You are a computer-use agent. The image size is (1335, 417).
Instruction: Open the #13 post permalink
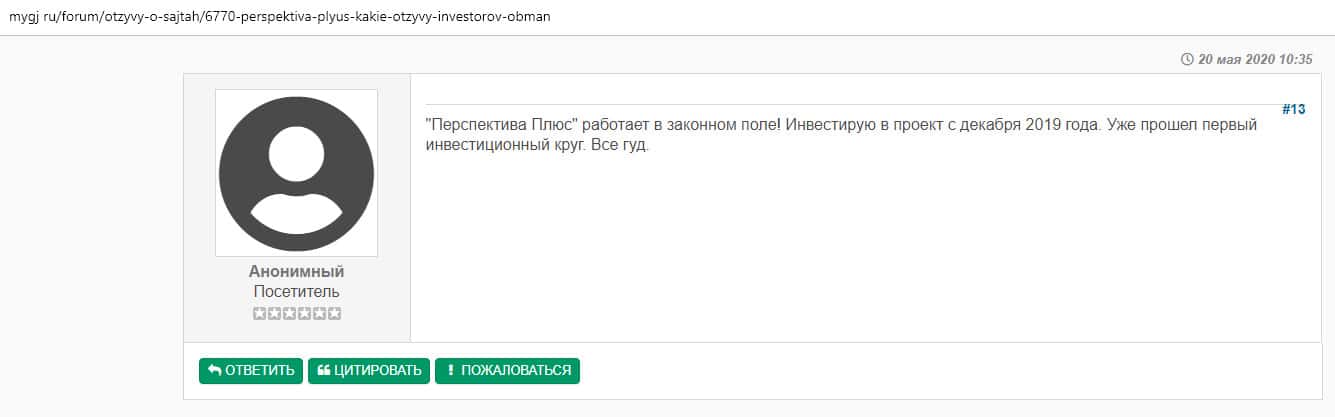click(1293, 110)
